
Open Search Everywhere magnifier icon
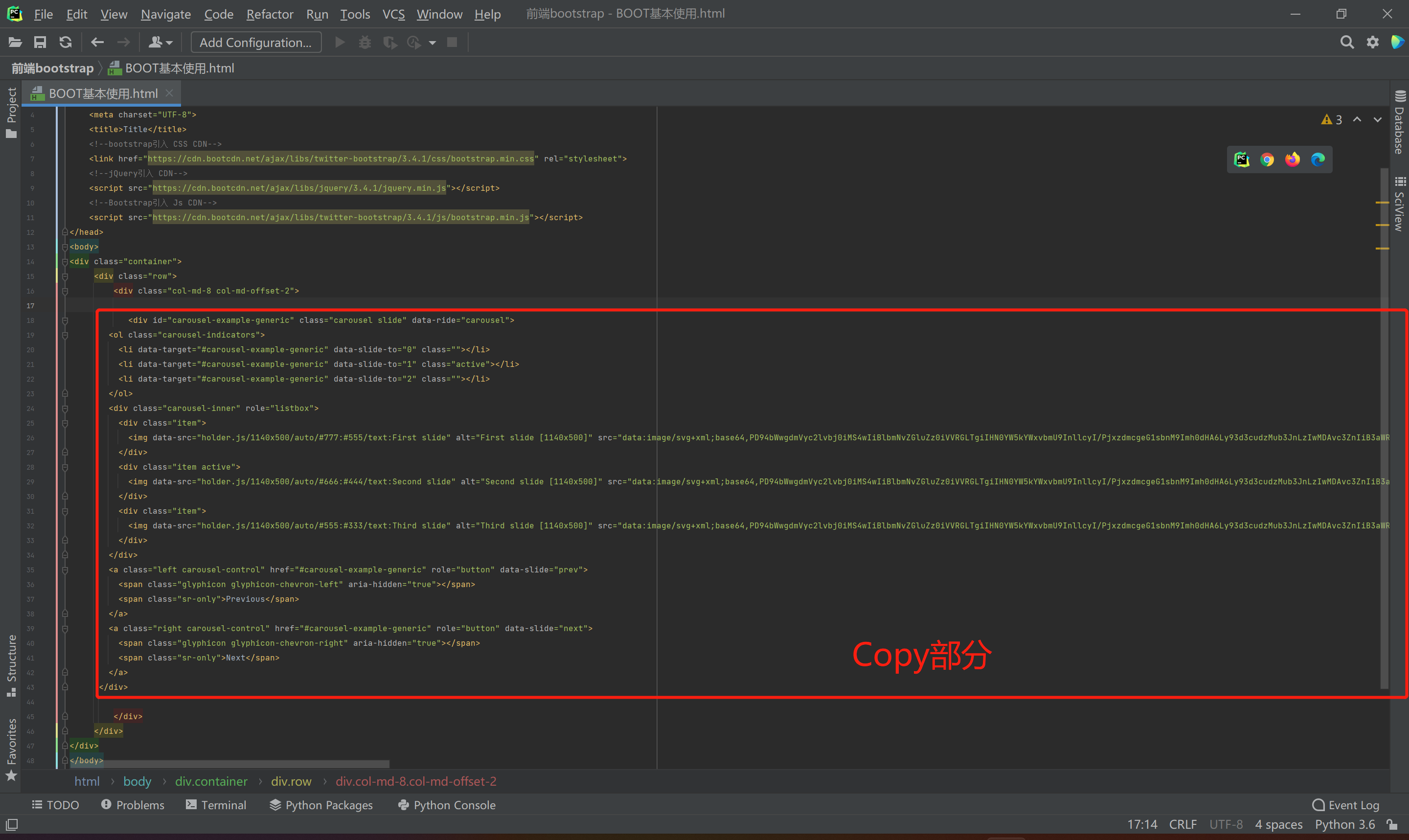click(1347, 43)
